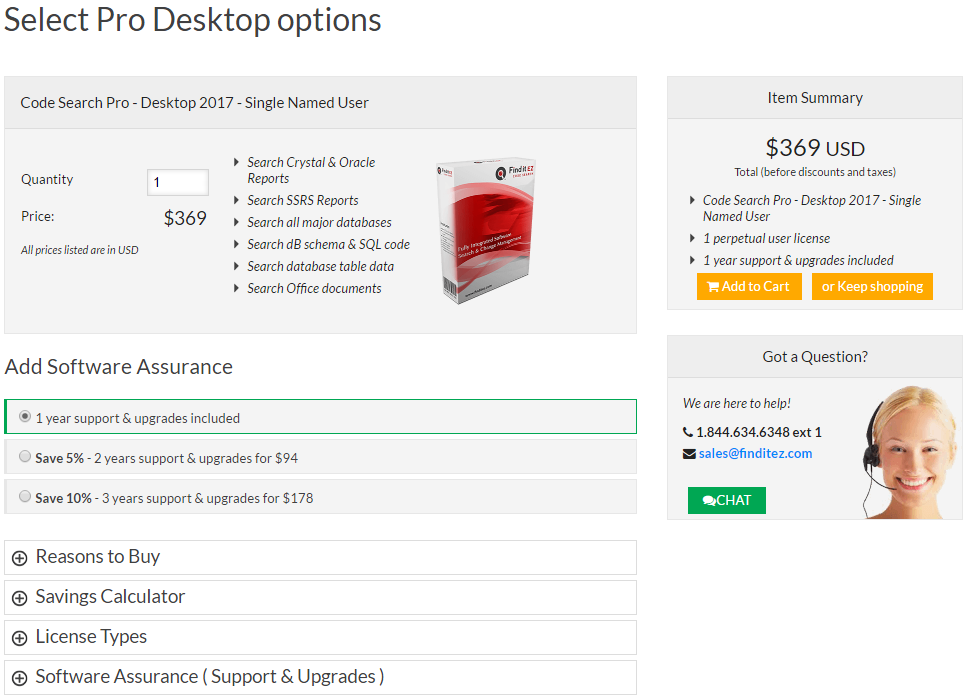
Task: Expand the Savings Calculator section
Action: coord(110,597)
